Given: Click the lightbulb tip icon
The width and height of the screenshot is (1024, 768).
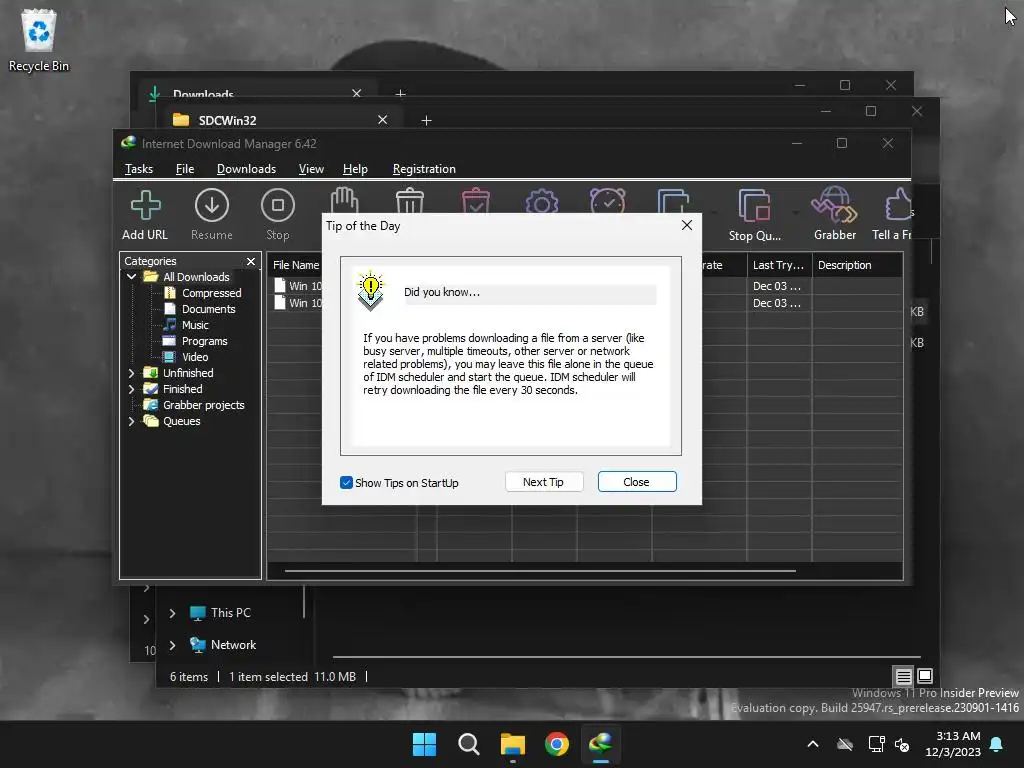Looking at the screenshot, I should click(371, 290).
